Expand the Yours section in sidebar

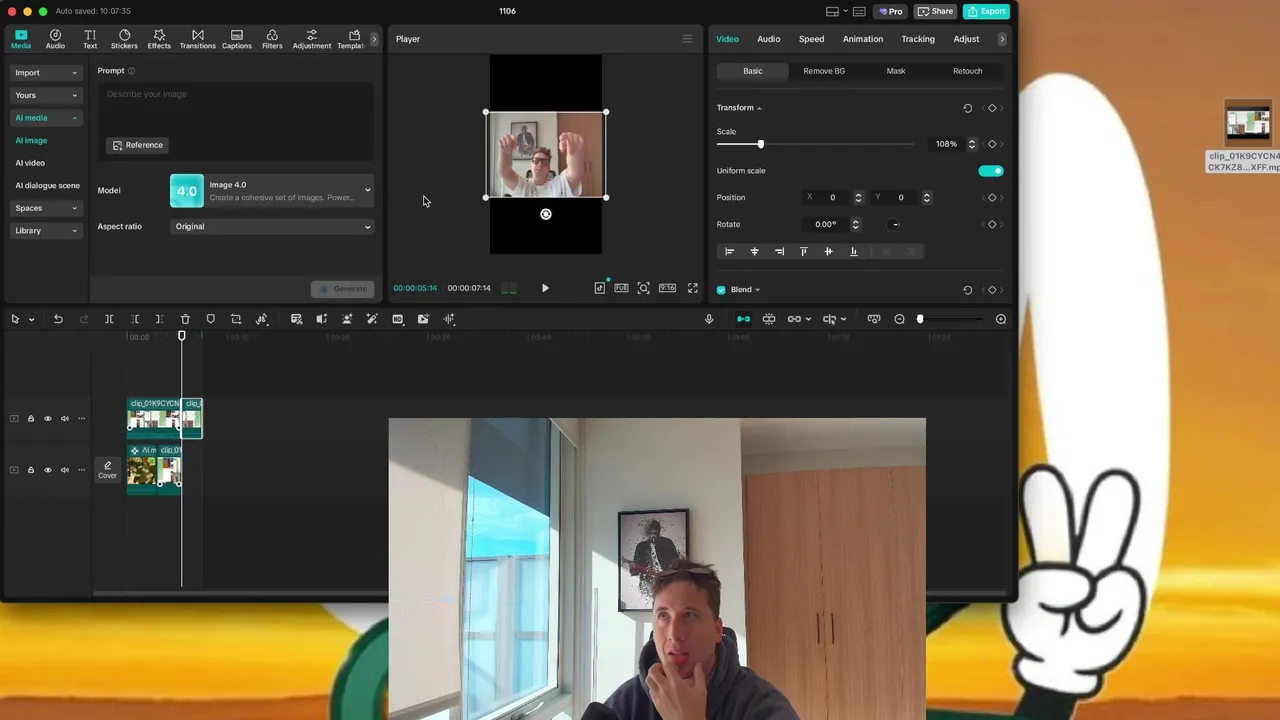(46, 95)
